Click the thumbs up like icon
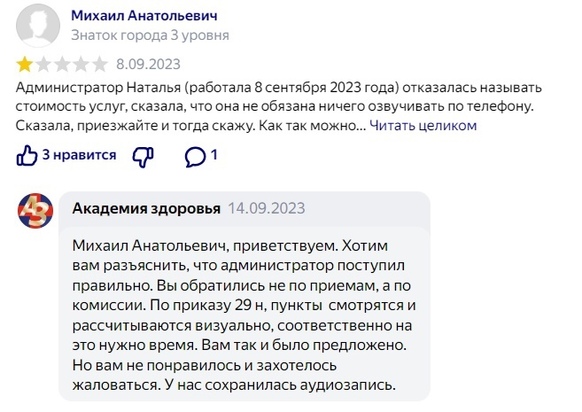The height and width of the screenshot is (412, 582). point(27,155)
